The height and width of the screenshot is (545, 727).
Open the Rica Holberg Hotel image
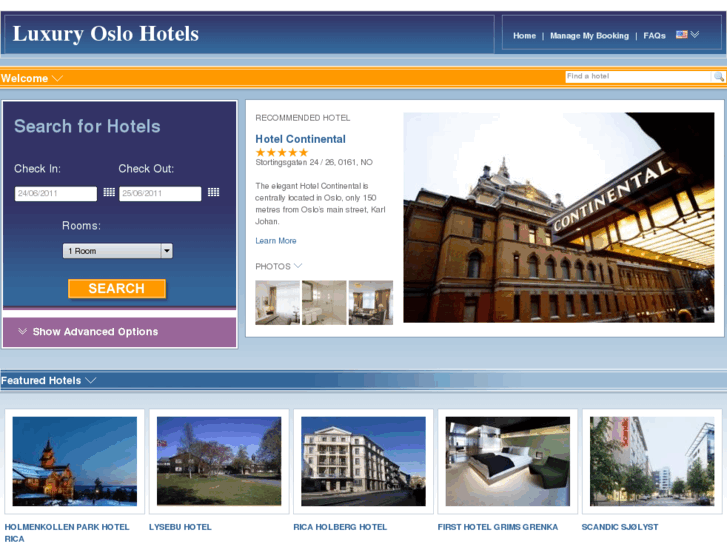364,461
